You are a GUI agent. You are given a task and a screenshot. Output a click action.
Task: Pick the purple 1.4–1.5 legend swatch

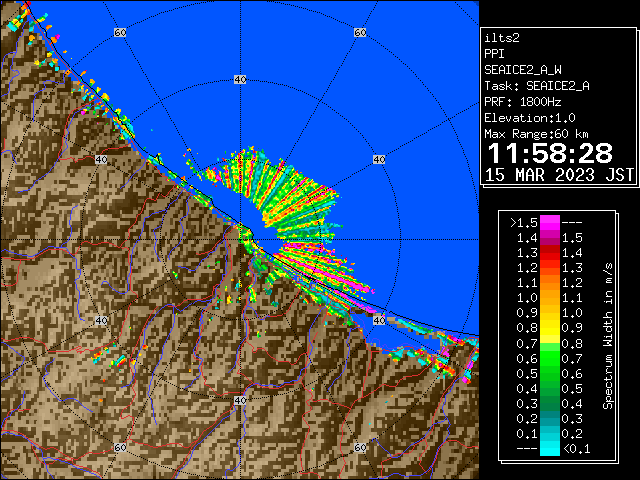(x=550, y=238)
